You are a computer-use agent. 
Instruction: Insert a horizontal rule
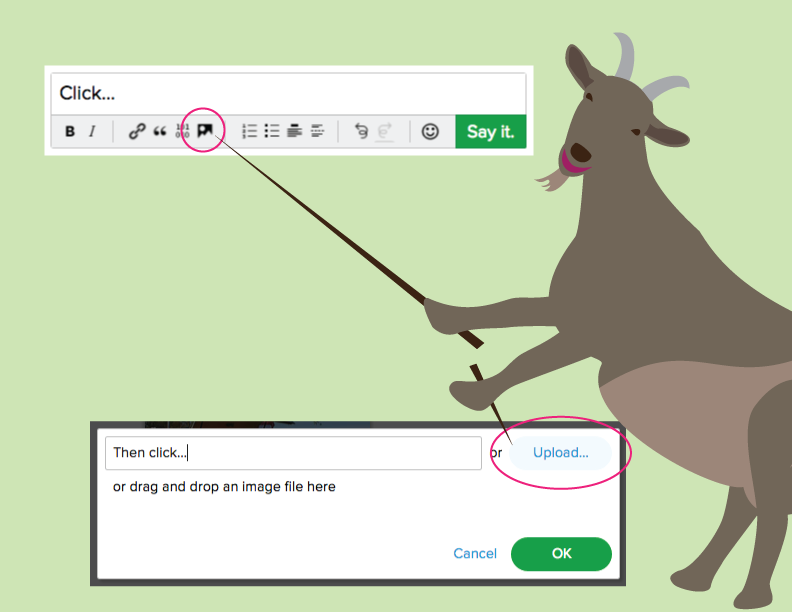tap(318, 131)
